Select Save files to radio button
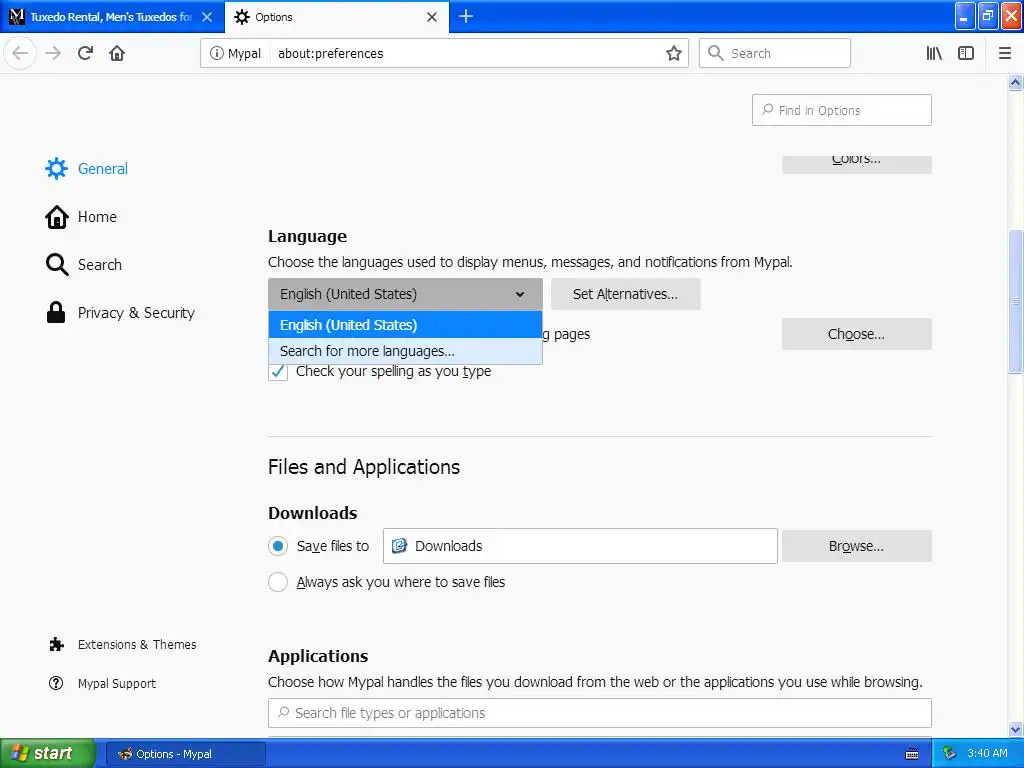 click(x=278, y=546)
